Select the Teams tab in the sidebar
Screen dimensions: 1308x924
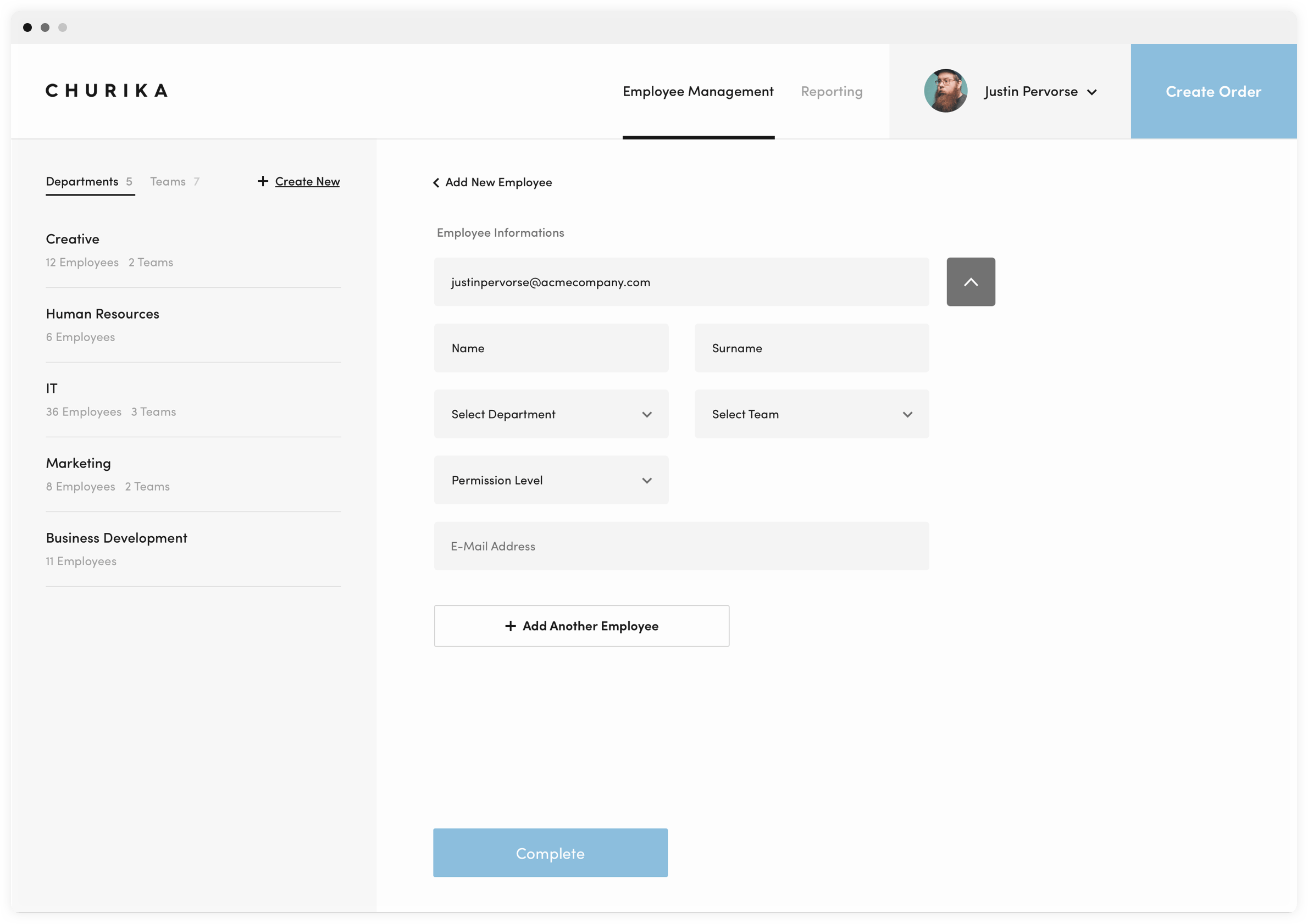pos(174,182)
